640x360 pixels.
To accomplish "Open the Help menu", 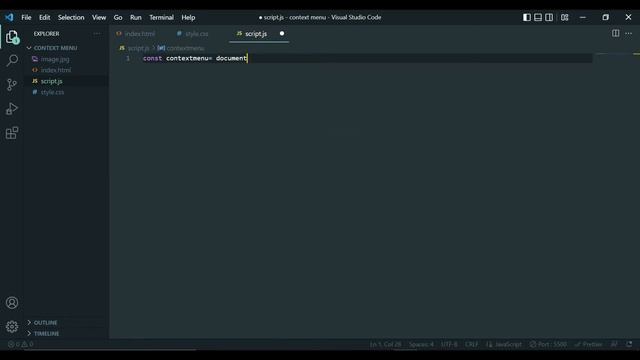I will (188, 17).
